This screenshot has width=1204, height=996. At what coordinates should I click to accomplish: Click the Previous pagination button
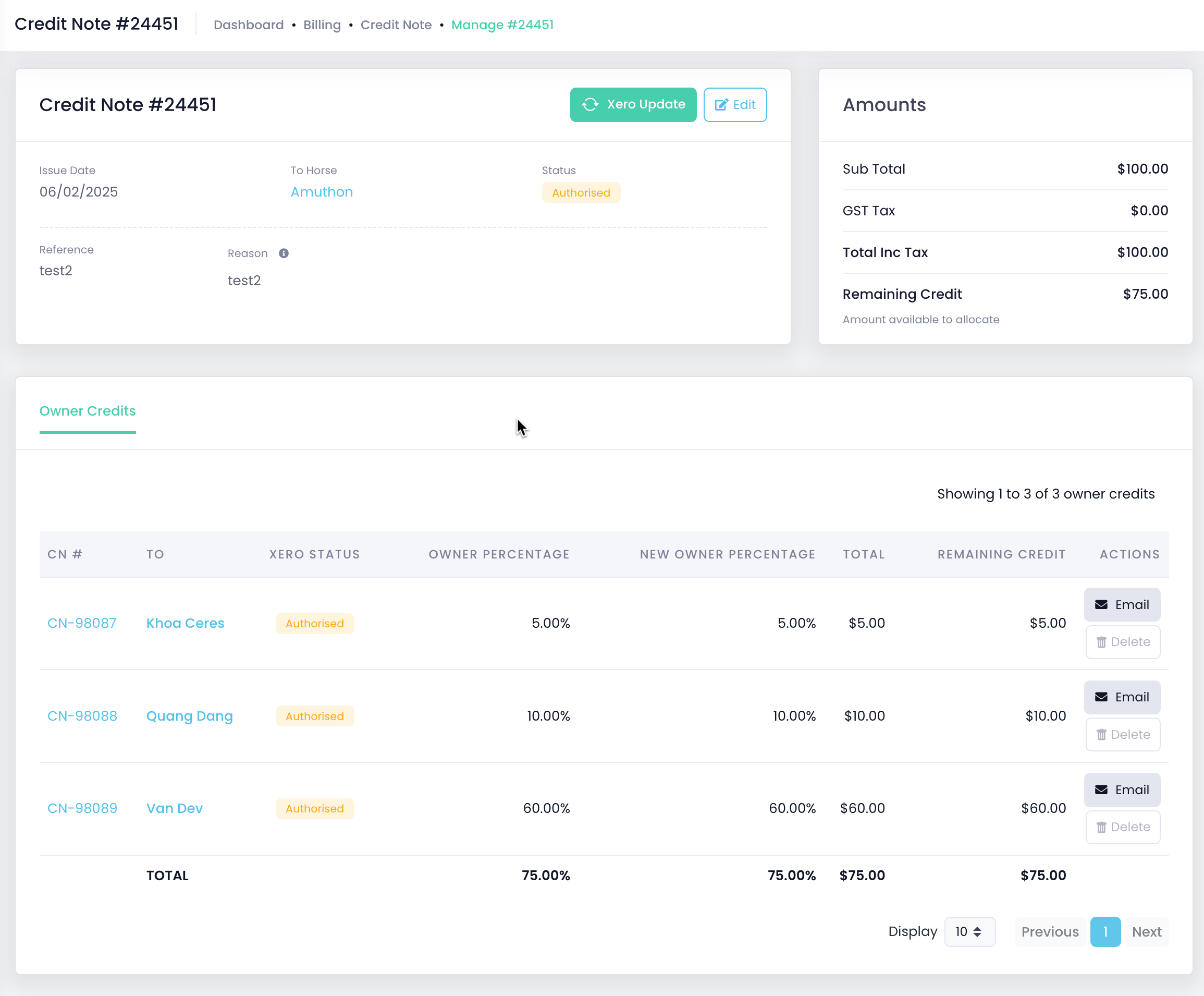pos(1050,932)
